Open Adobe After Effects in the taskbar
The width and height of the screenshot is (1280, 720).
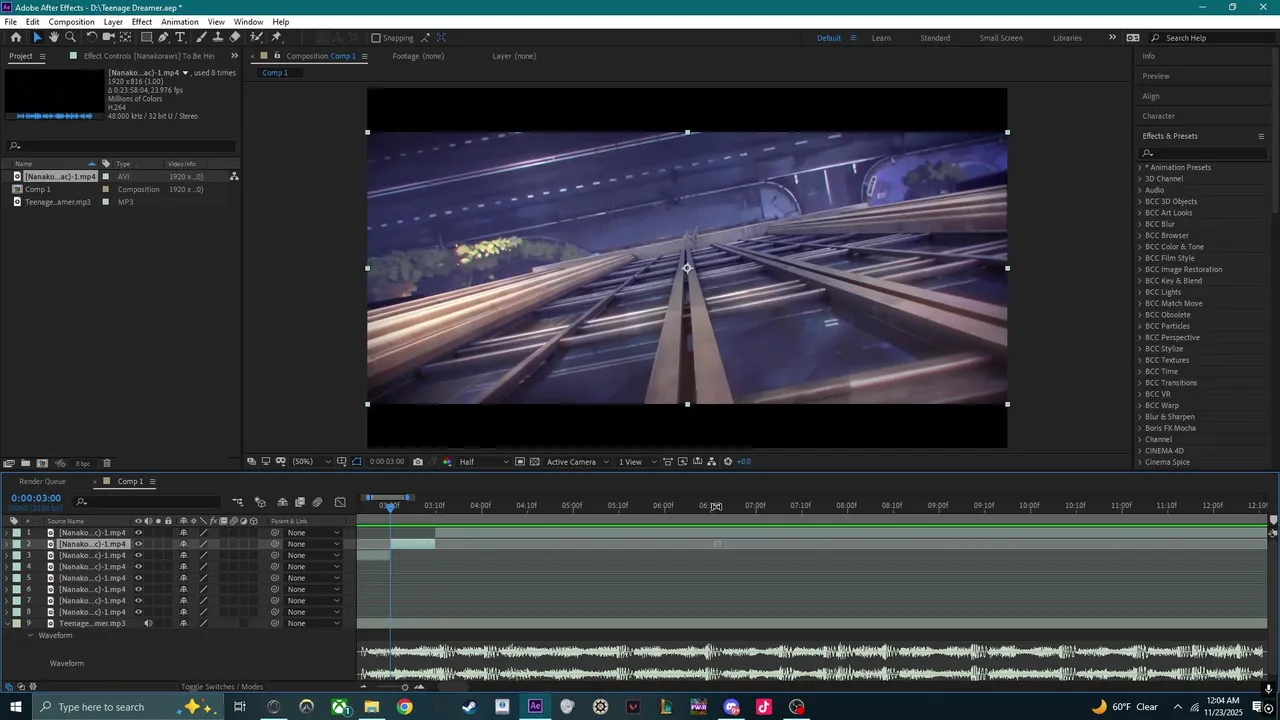pyautogui.click(x=535, y=707)
